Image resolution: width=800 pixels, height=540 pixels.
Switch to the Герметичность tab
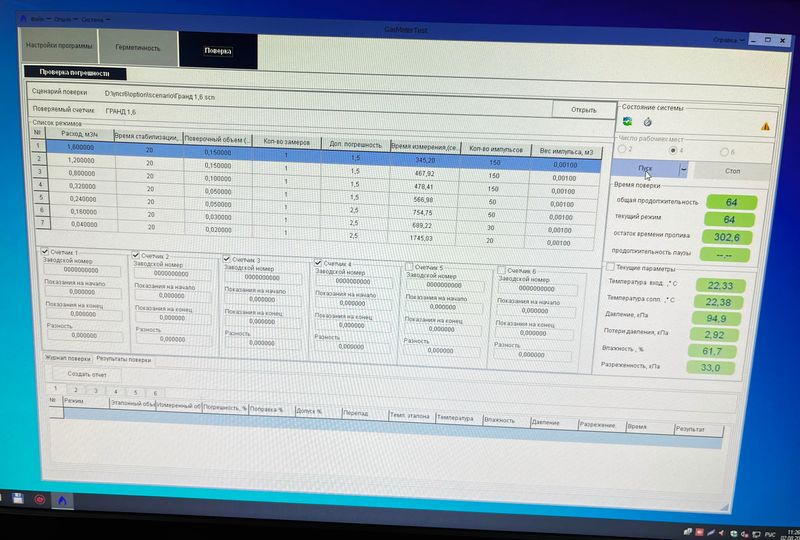click(137, 47)
